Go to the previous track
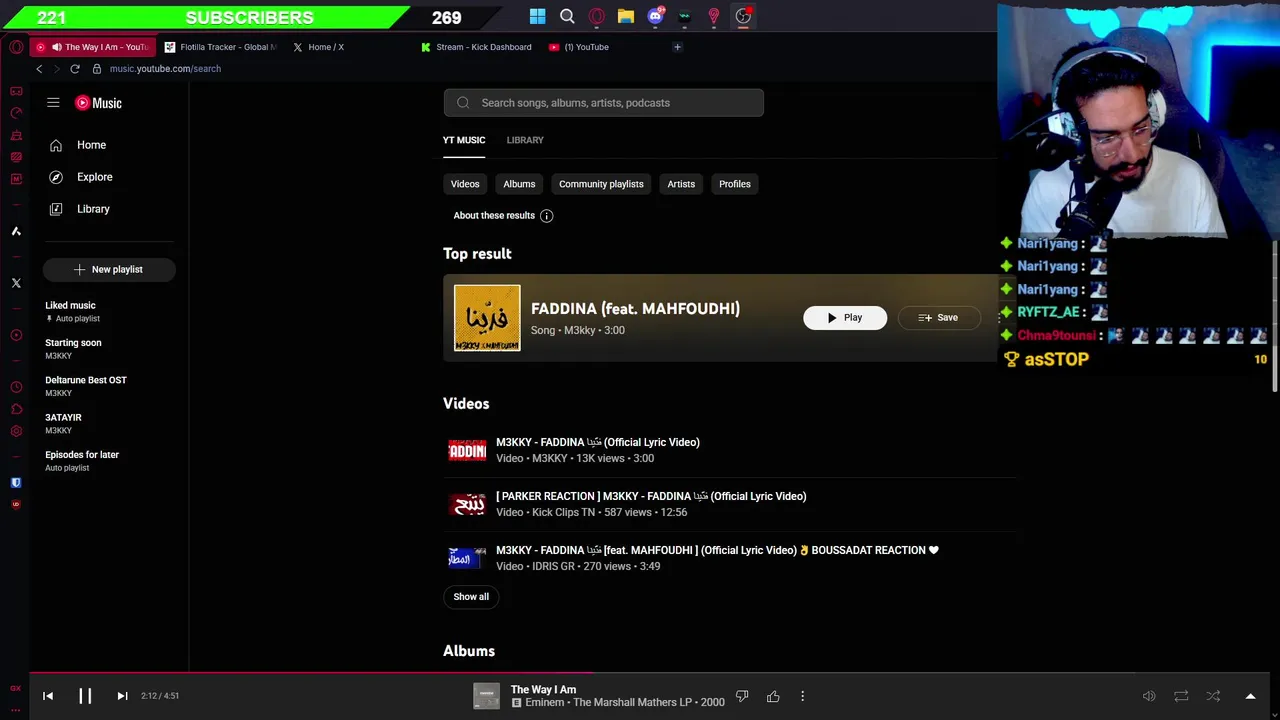The height and width of the screenshot is (720, 1280). pyautogui.click(x=48, y=696)
